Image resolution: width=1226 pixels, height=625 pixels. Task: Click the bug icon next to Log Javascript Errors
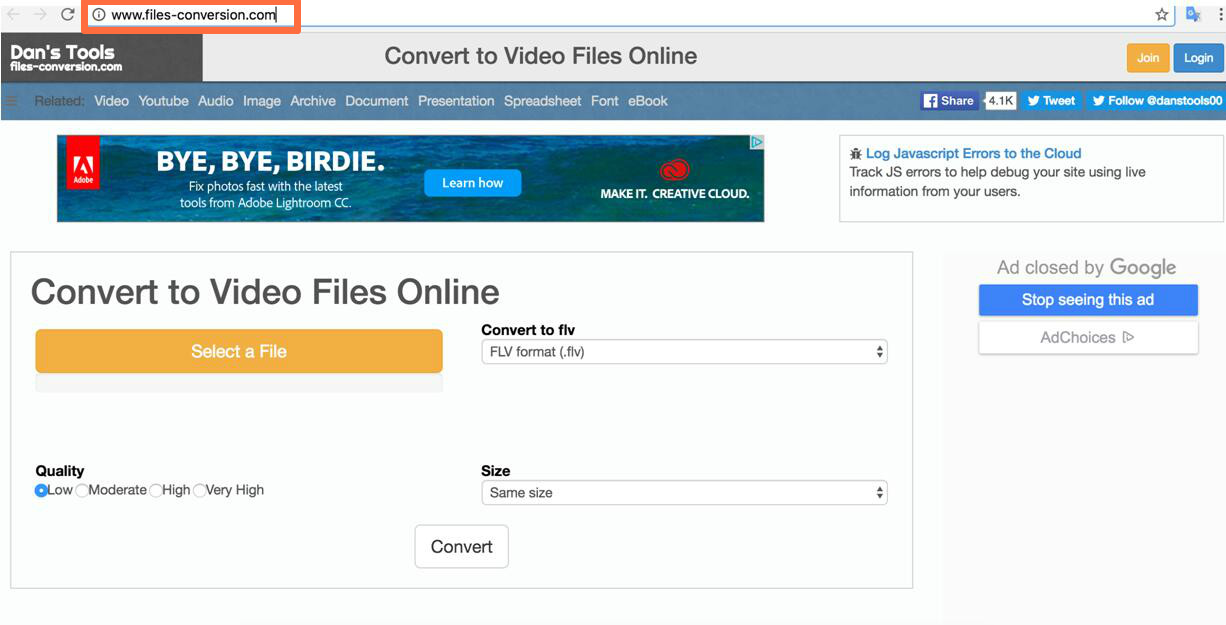(856, 154)
